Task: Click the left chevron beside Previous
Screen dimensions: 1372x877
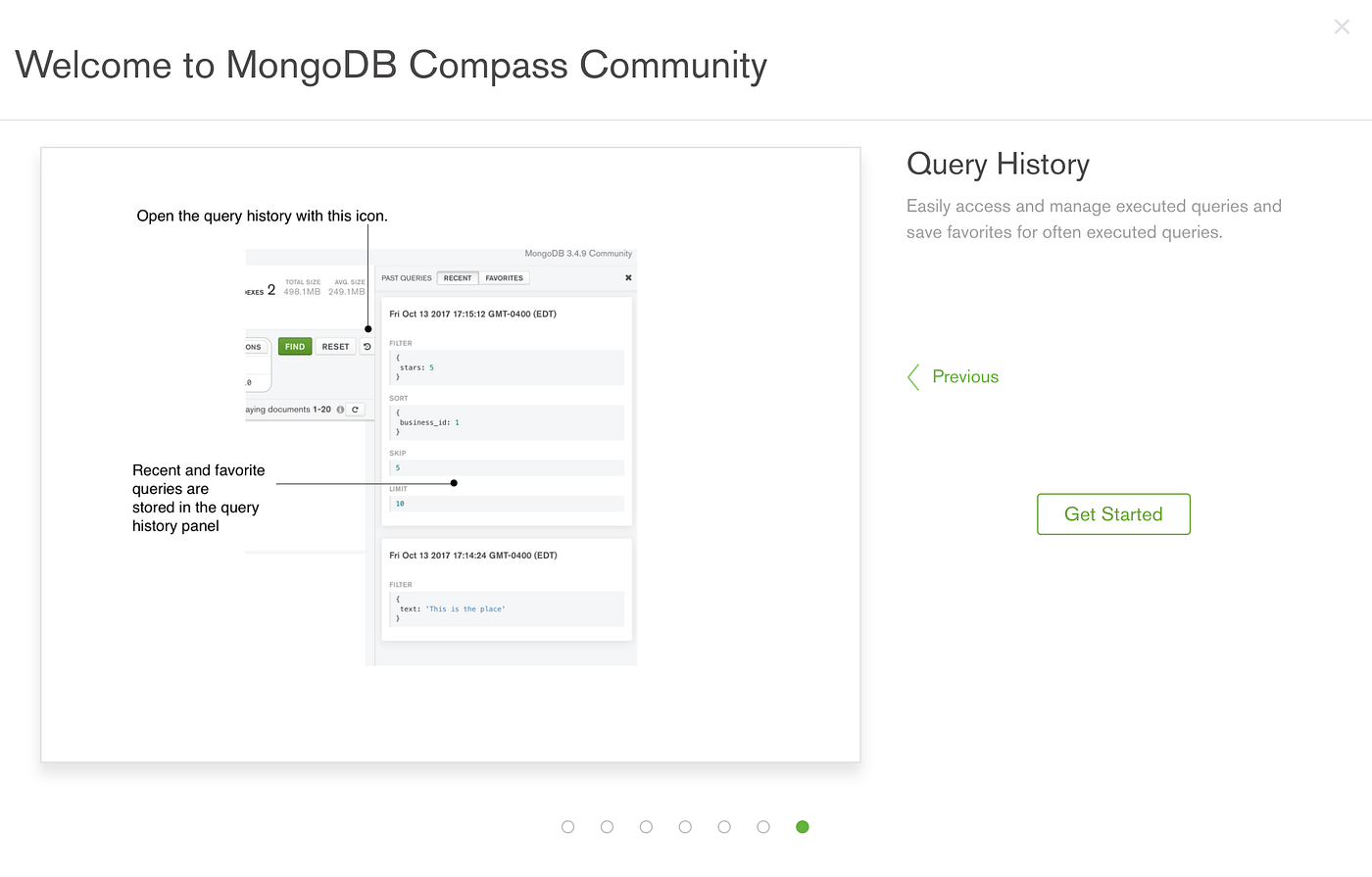Action: click(912, 376)
